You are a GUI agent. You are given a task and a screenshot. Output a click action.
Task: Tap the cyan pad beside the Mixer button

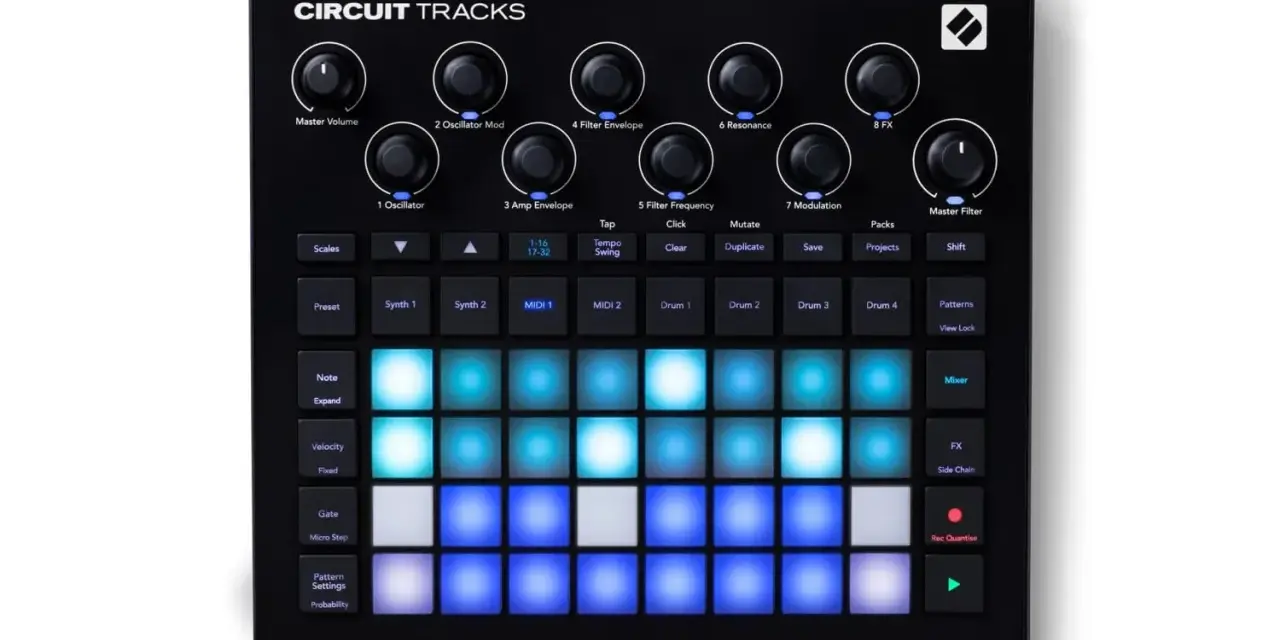pos(881,380)
